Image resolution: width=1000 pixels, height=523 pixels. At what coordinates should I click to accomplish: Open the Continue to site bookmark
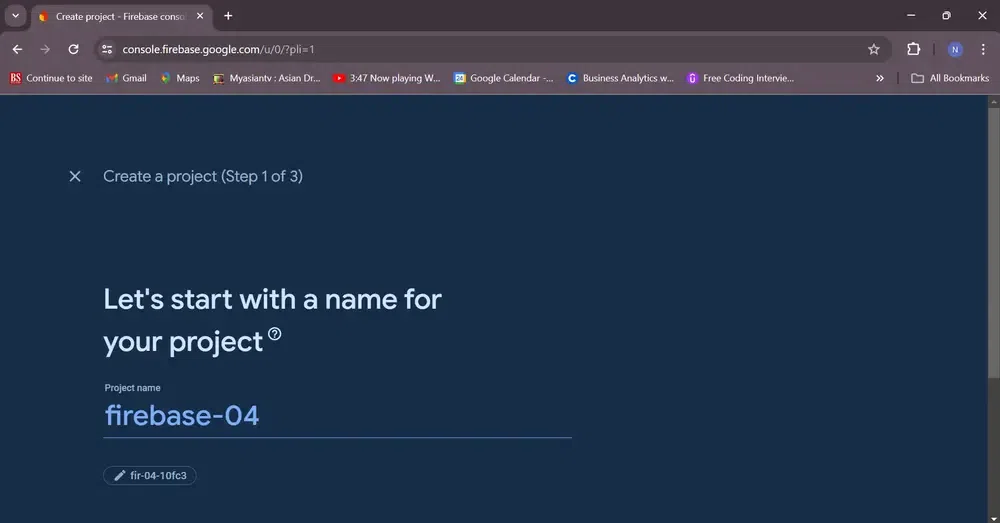(51, 78)
